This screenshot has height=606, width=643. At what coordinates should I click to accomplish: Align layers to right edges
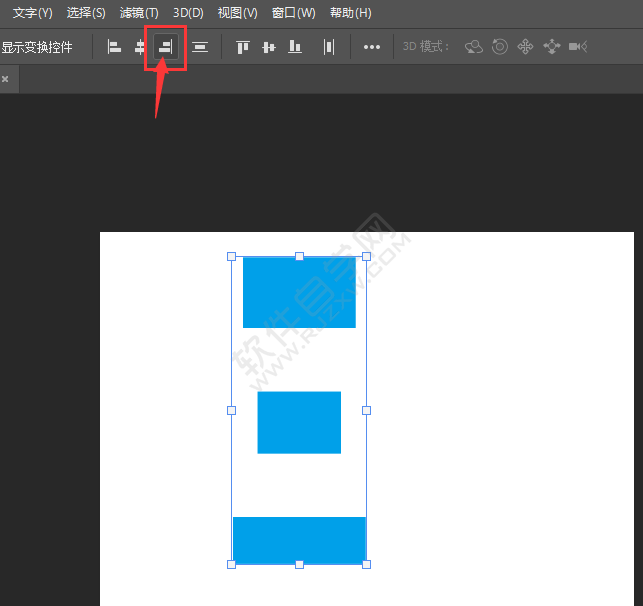click(166, 47)
